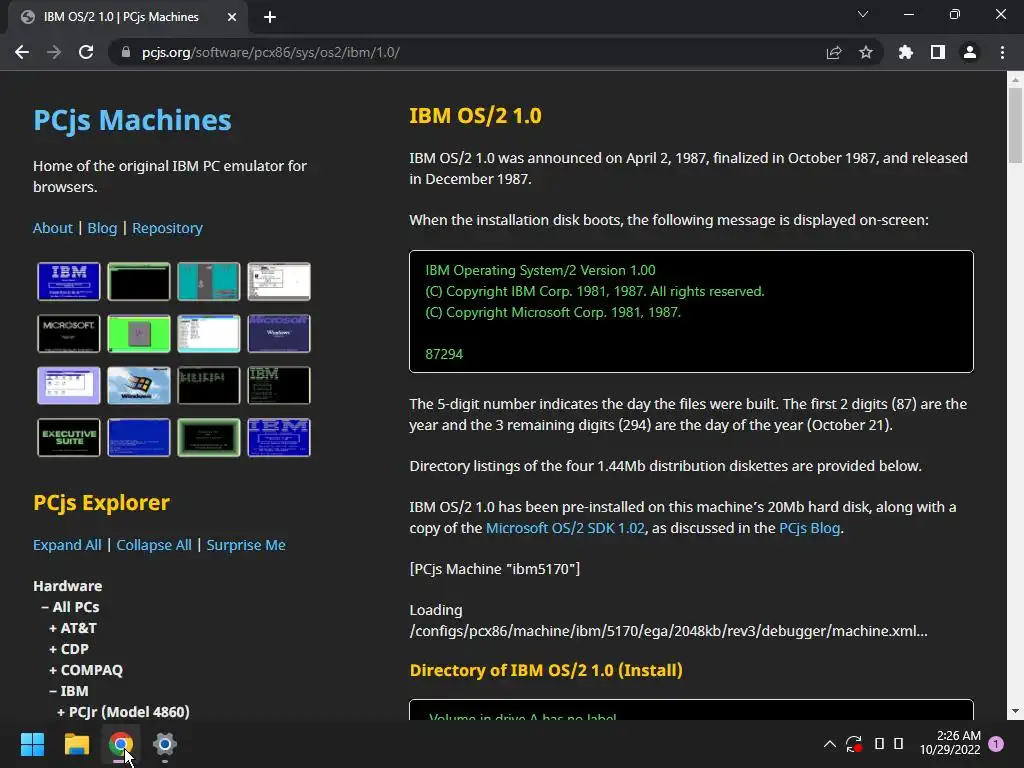The width and height of the screenshot is (1024, 768).
Task: Open the notification count badge
Action: coord(996,743)
